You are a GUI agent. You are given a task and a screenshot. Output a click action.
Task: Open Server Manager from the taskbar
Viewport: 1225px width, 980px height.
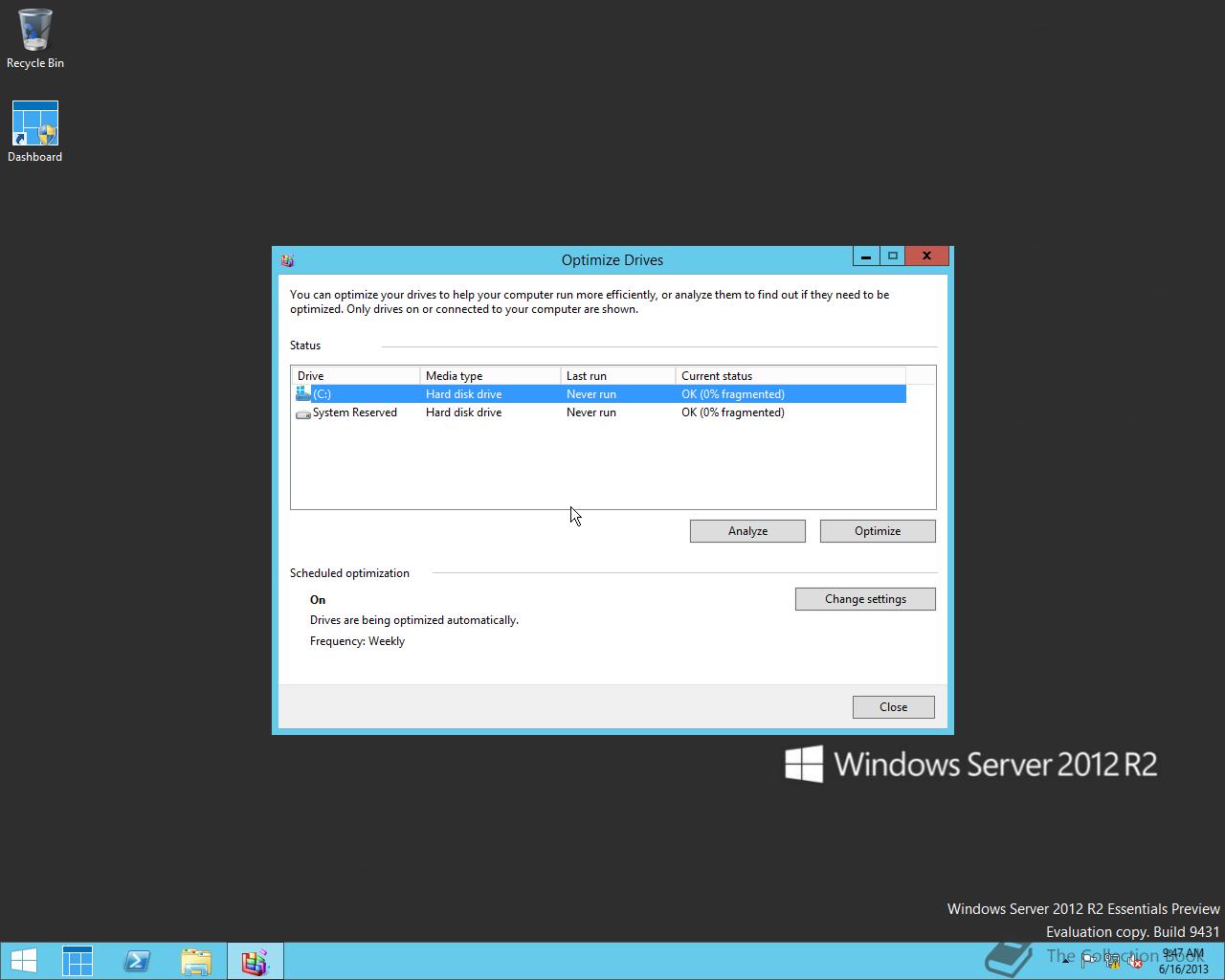[78, 961]
